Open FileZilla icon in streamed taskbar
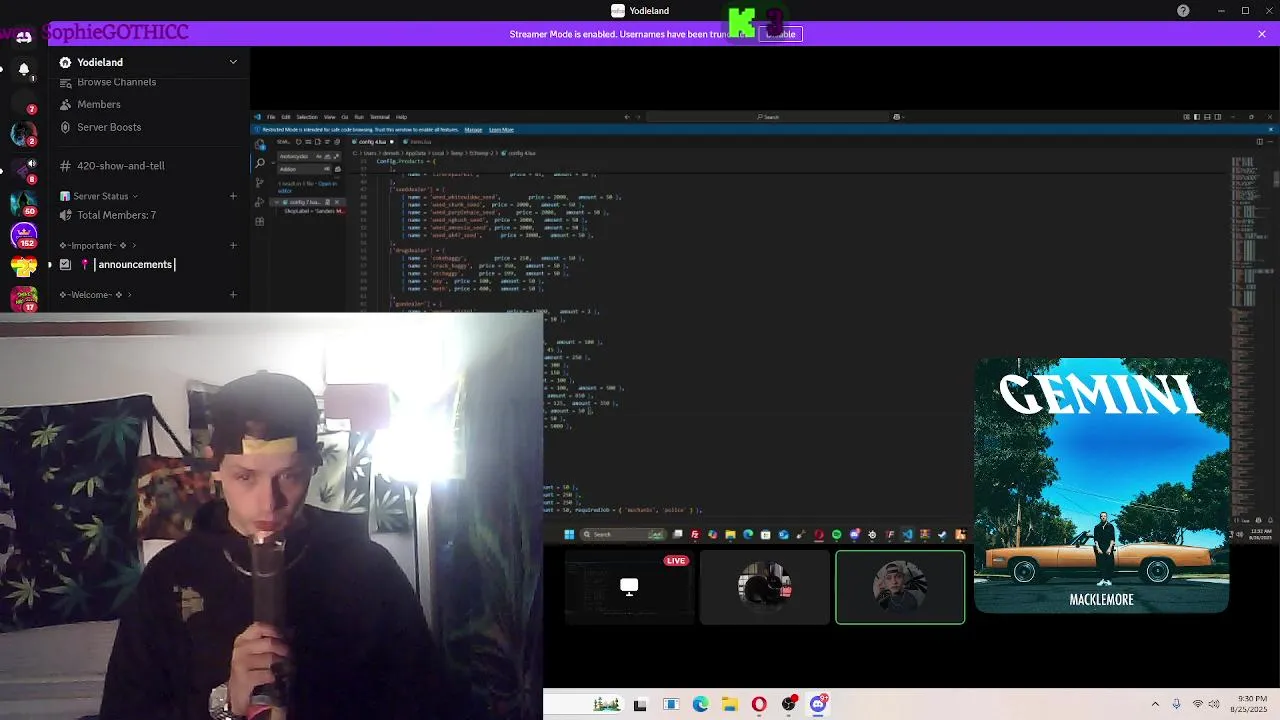1280x720 pixels. point(695,534)
